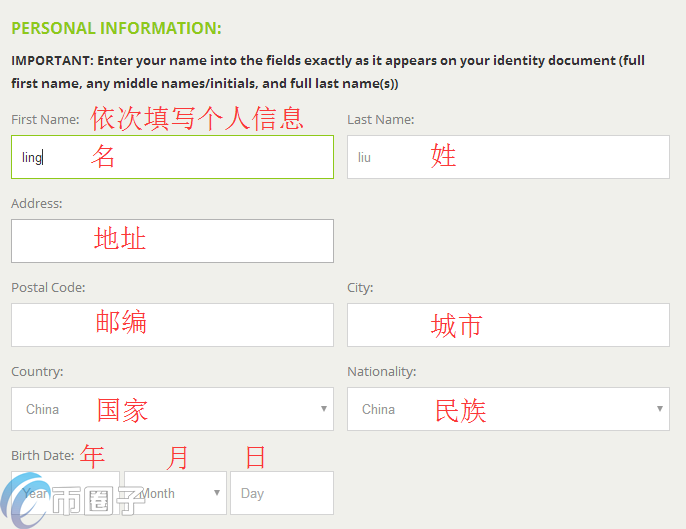Select the Postal Code input
686x529 pixels.
[x=172, y=325]
